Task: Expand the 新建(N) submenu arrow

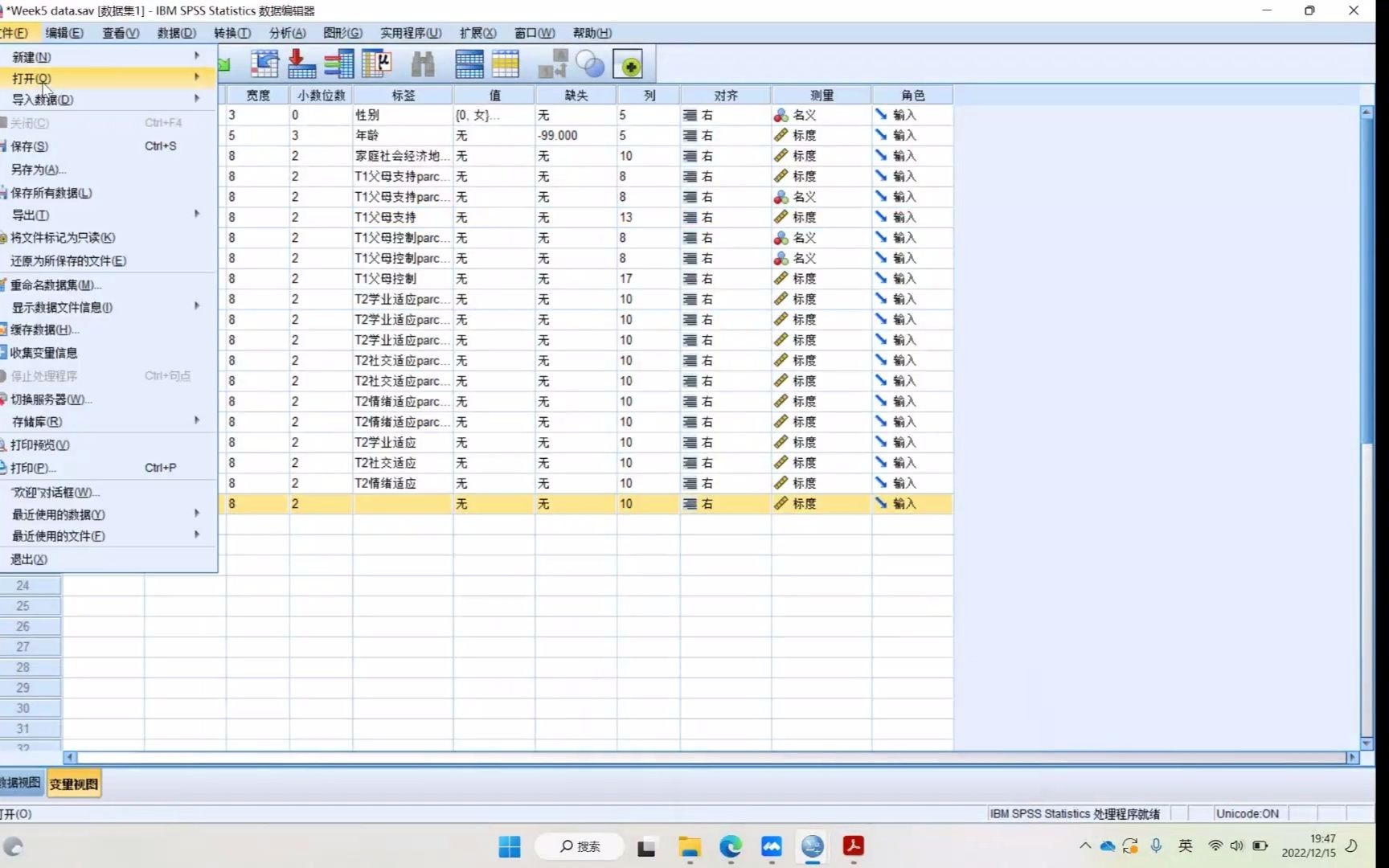Action: click(x=197, y=55)
